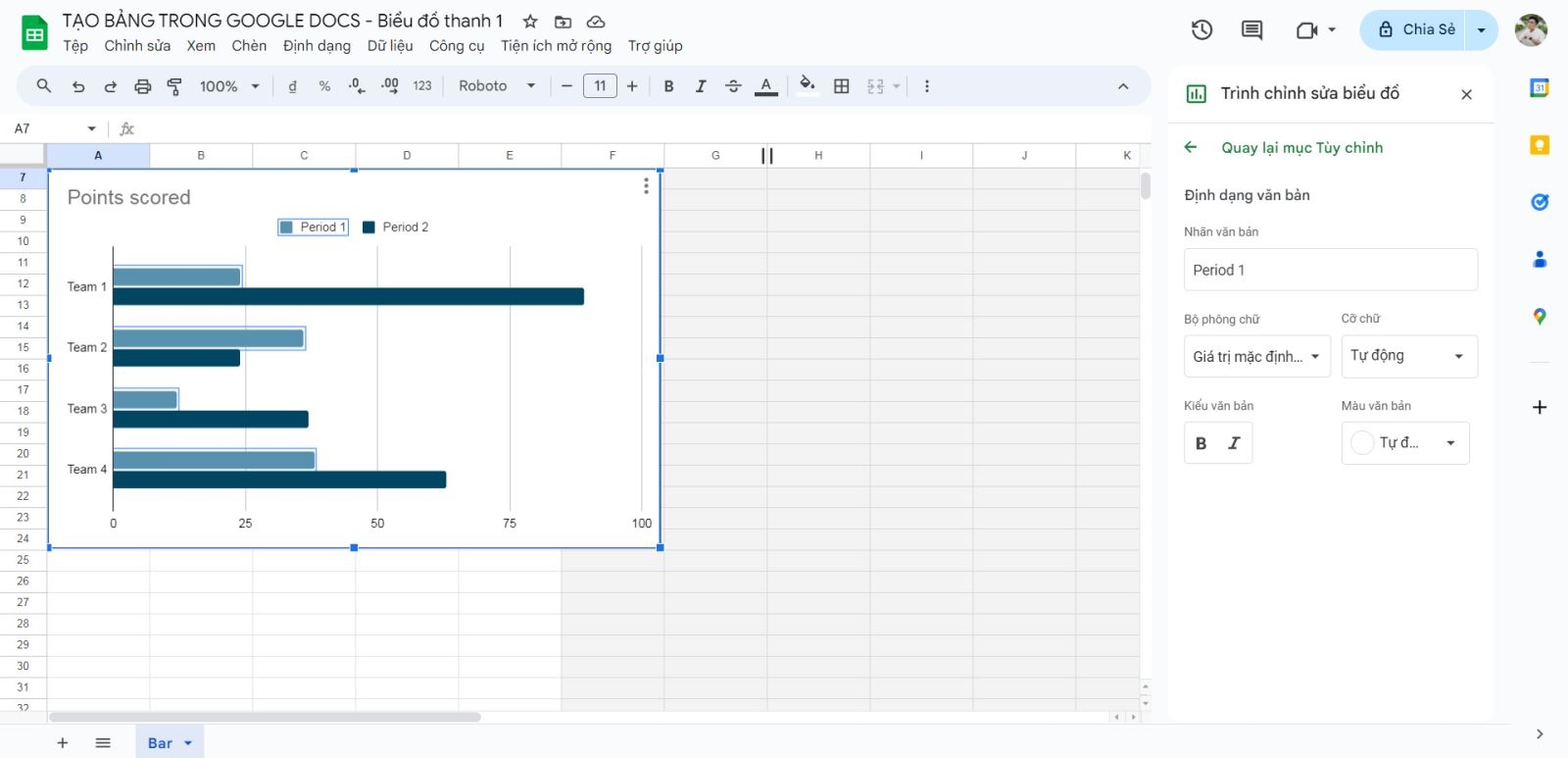Viewport: 1568px width, 758px height.
Task: Open font family dropdown in chart editor
Action: (x=1257, y=357)
